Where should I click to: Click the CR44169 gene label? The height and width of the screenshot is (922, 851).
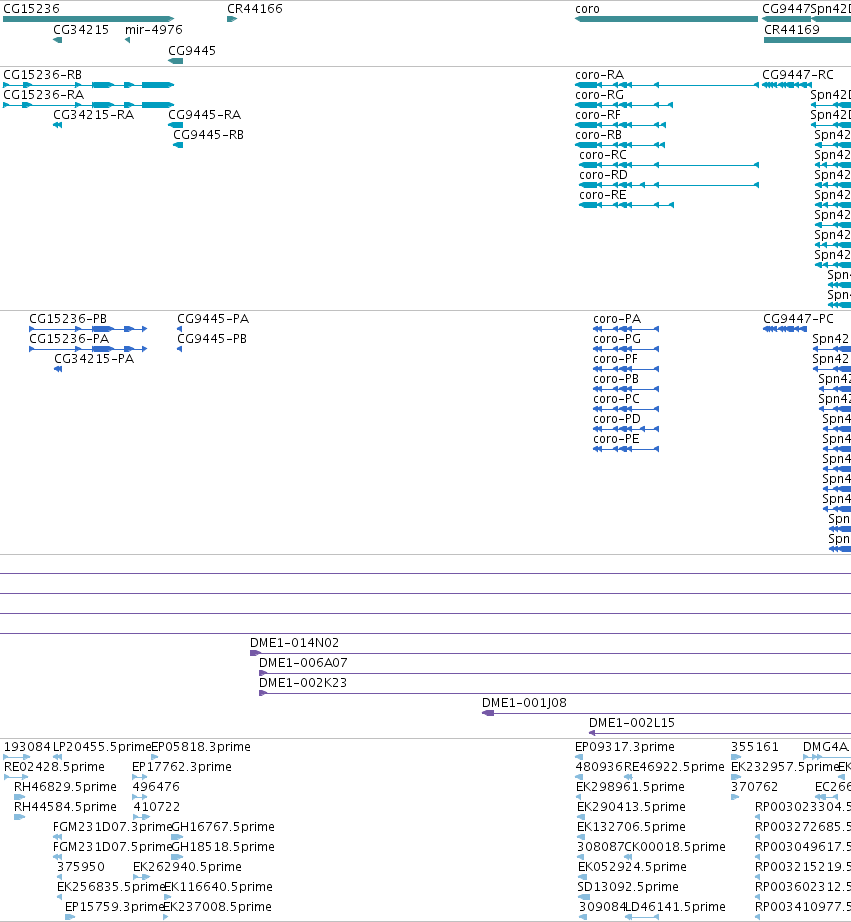pos(792,30)
